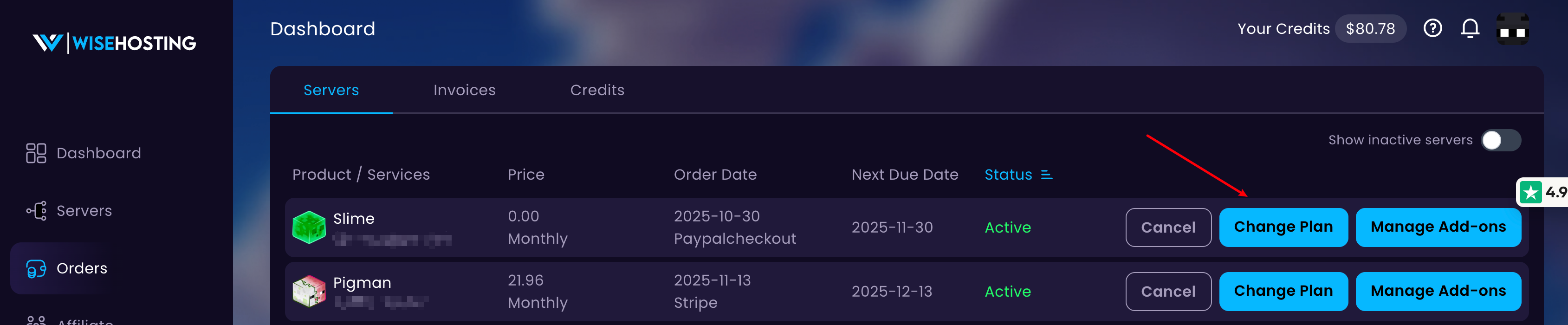Cancel the Slime server

tap(1167, 227)
